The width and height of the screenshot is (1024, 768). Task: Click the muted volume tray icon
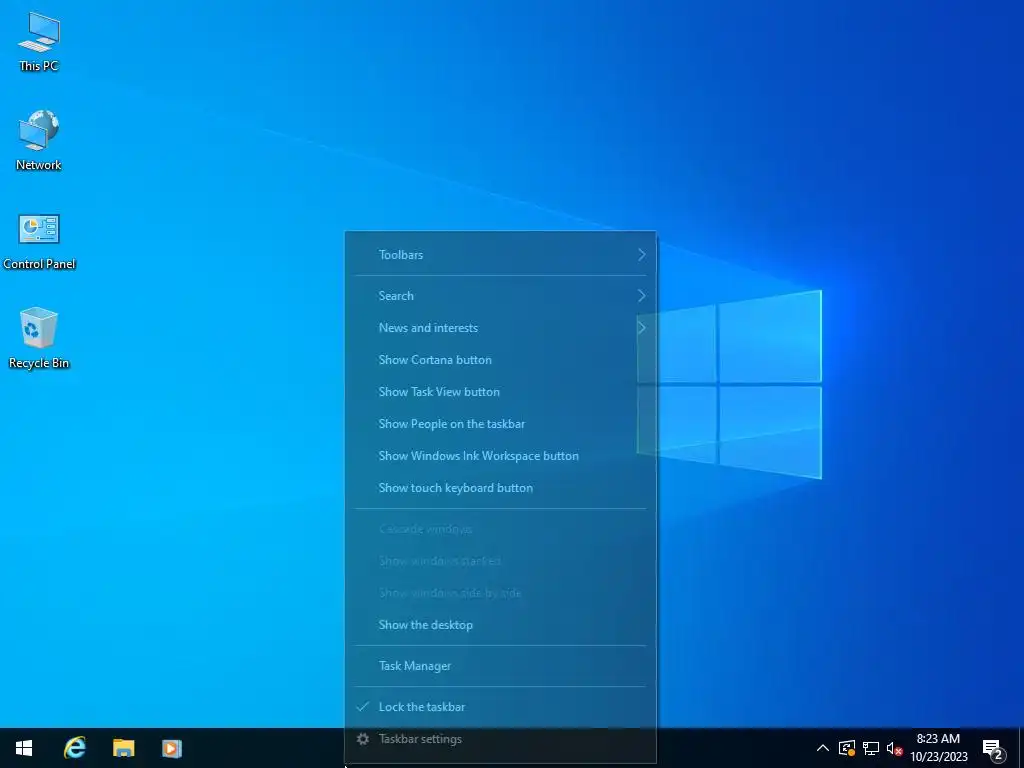894,748
